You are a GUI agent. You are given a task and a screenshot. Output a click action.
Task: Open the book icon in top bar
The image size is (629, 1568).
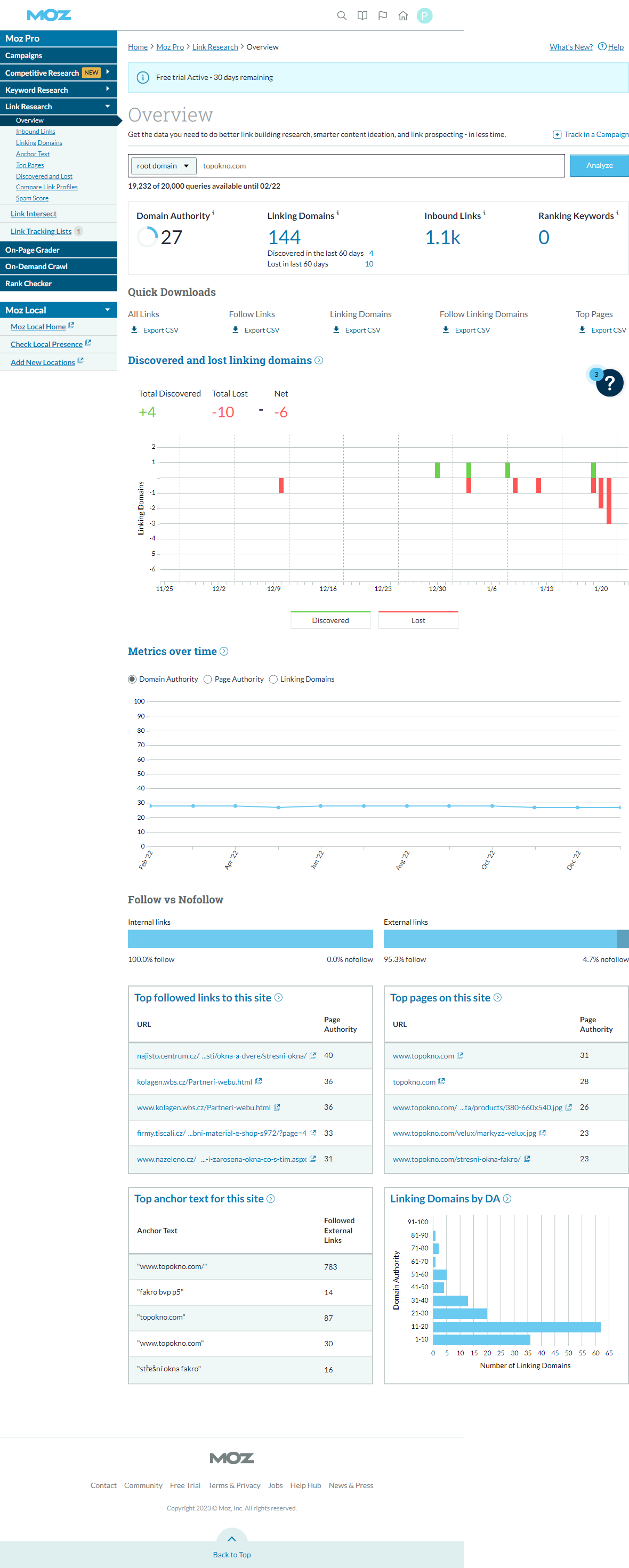click(362, 16)
